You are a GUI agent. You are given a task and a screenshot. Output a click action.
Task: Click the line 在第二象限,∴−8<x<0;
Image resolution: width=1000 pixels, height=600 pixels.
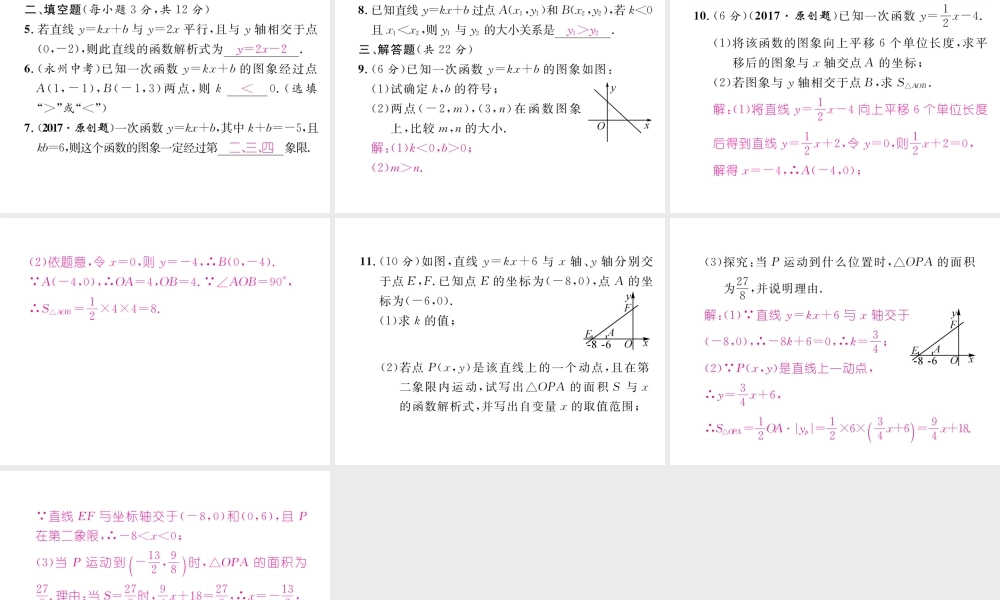pyautogui.click(x=109, y=536)
